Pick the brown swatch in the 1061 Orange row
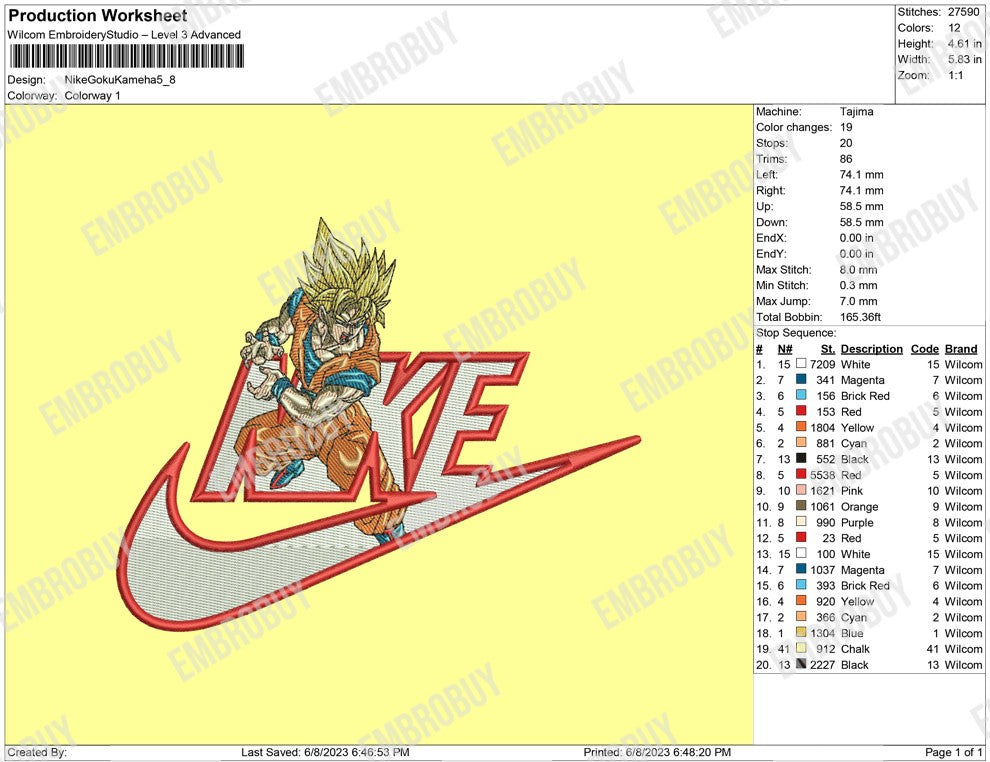The image size is (990, 762). pyautogui.click(x=801, y=506)
